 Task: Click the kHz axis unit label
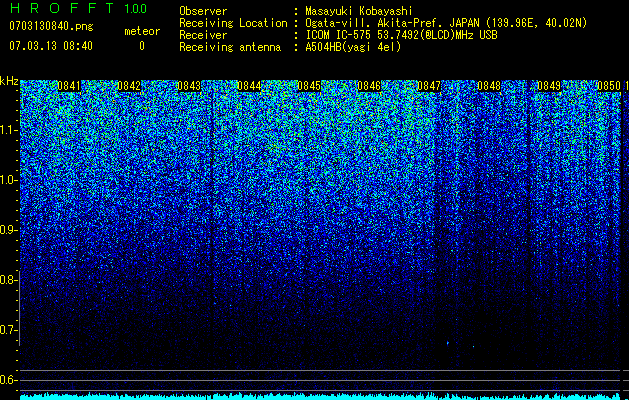point(9,81)
